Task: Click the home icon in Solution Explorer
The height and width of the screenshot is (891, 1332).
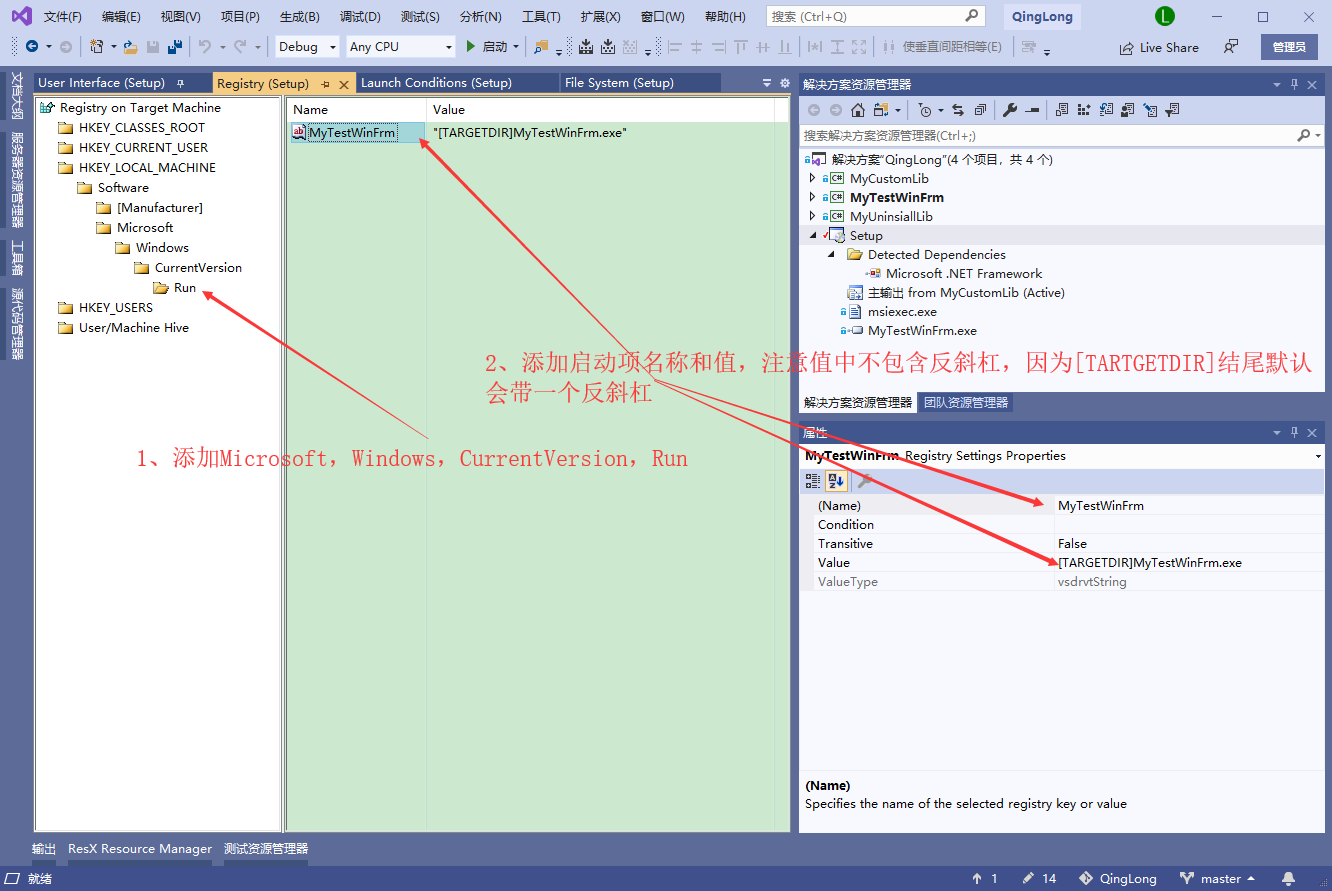Action: coord(858,110)
